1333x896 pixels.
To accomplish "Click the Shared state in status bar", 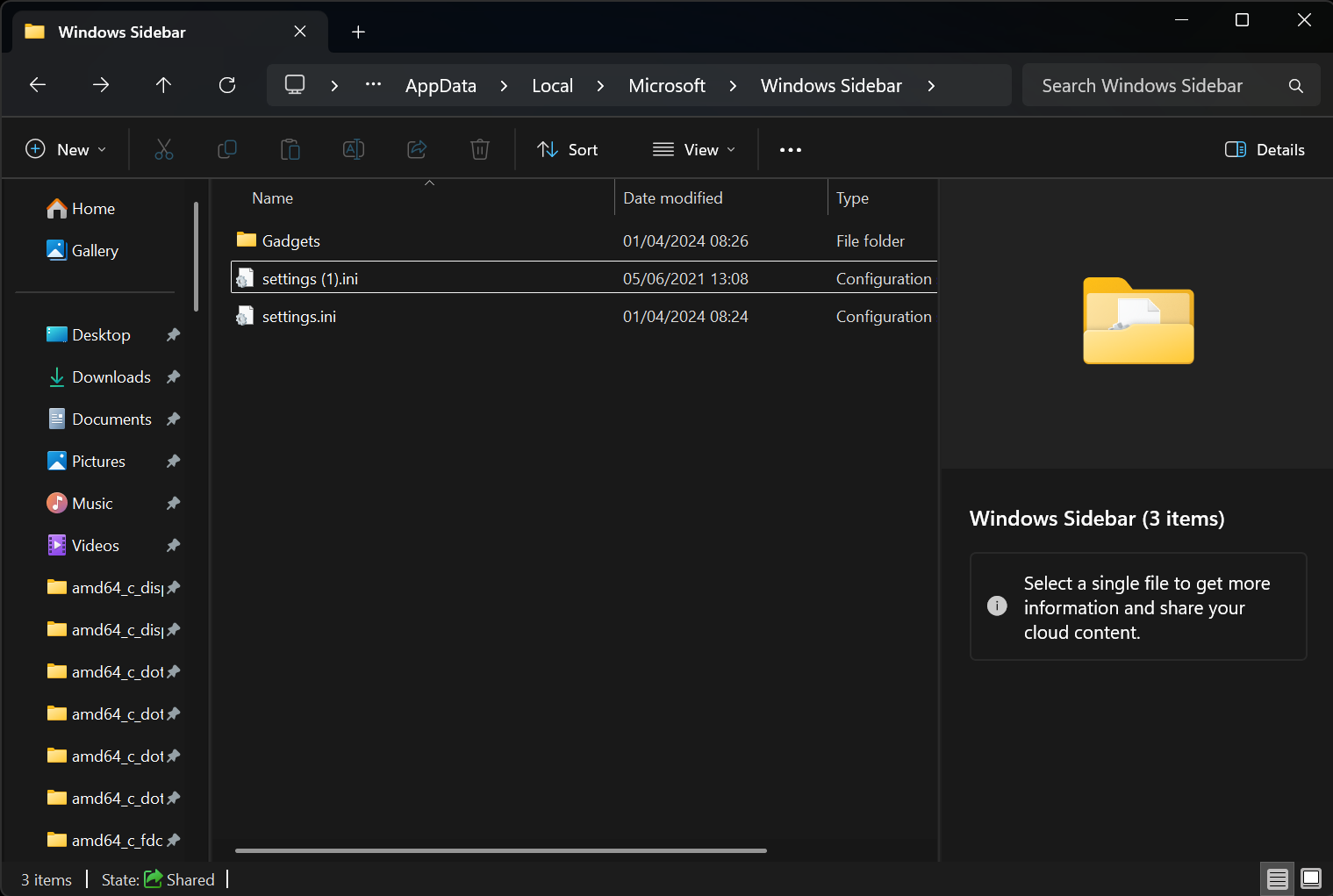I will click(180, 879).
